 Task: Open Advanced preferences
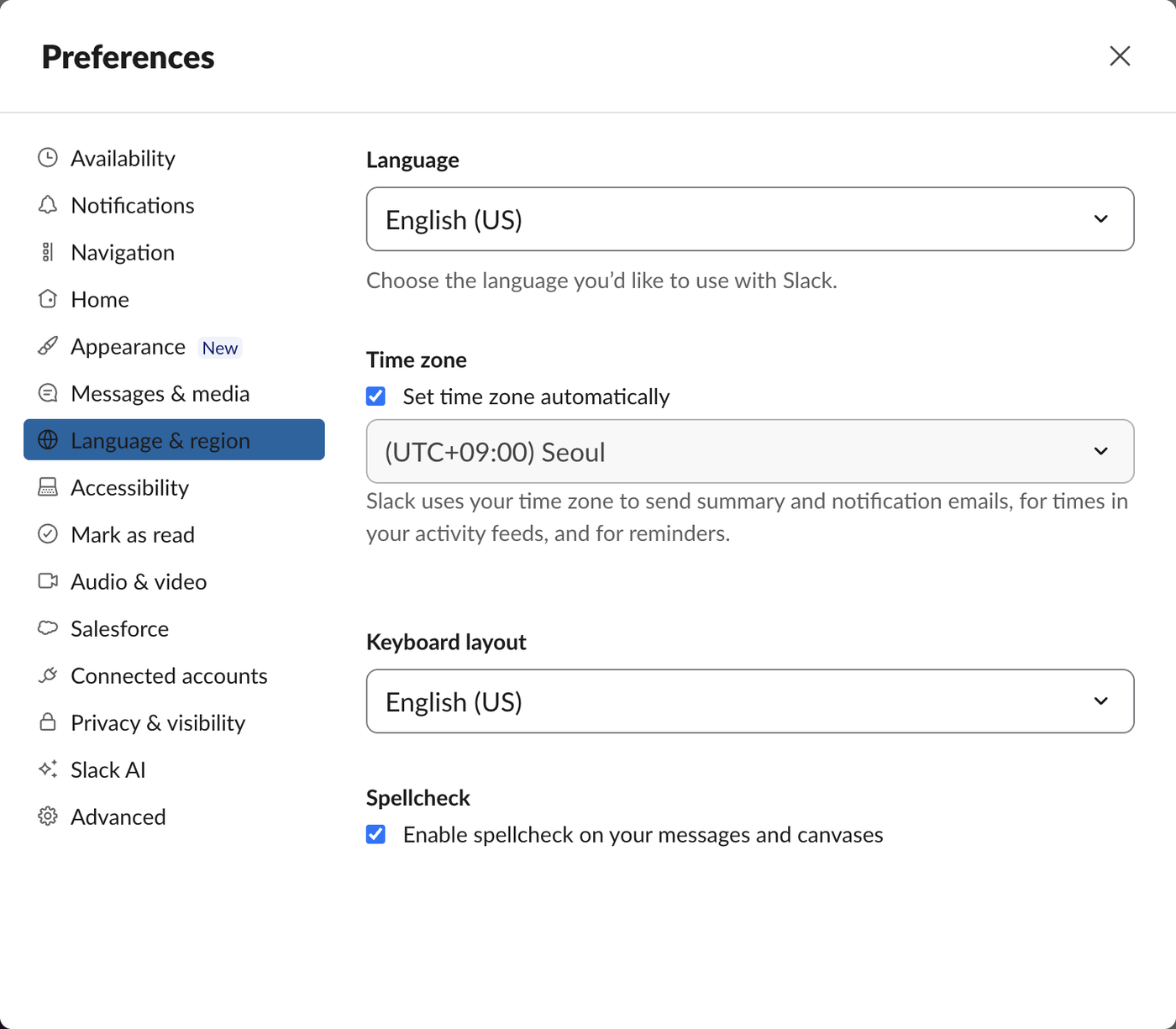(x=174, y=816)
